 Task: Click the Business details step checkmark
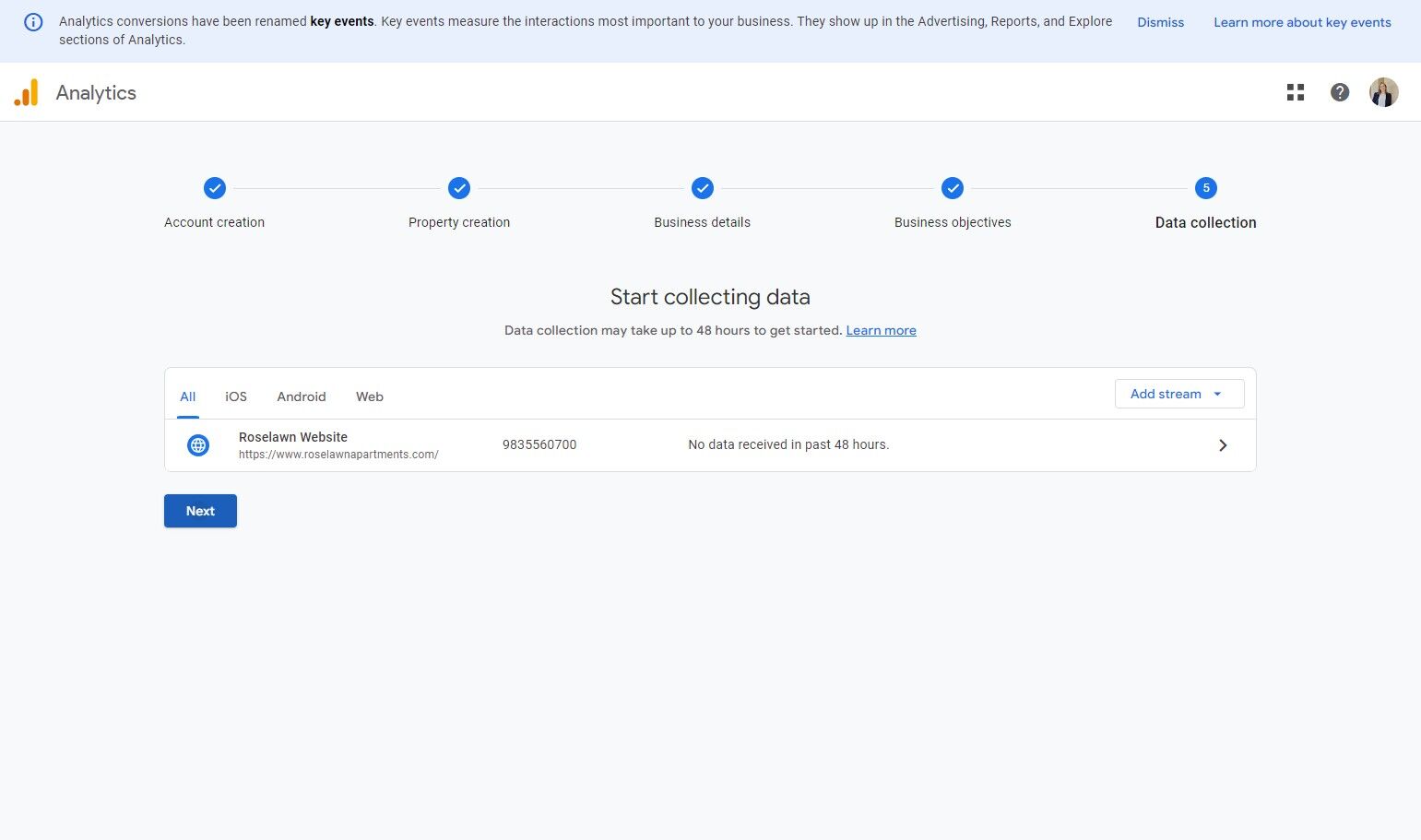703,188
